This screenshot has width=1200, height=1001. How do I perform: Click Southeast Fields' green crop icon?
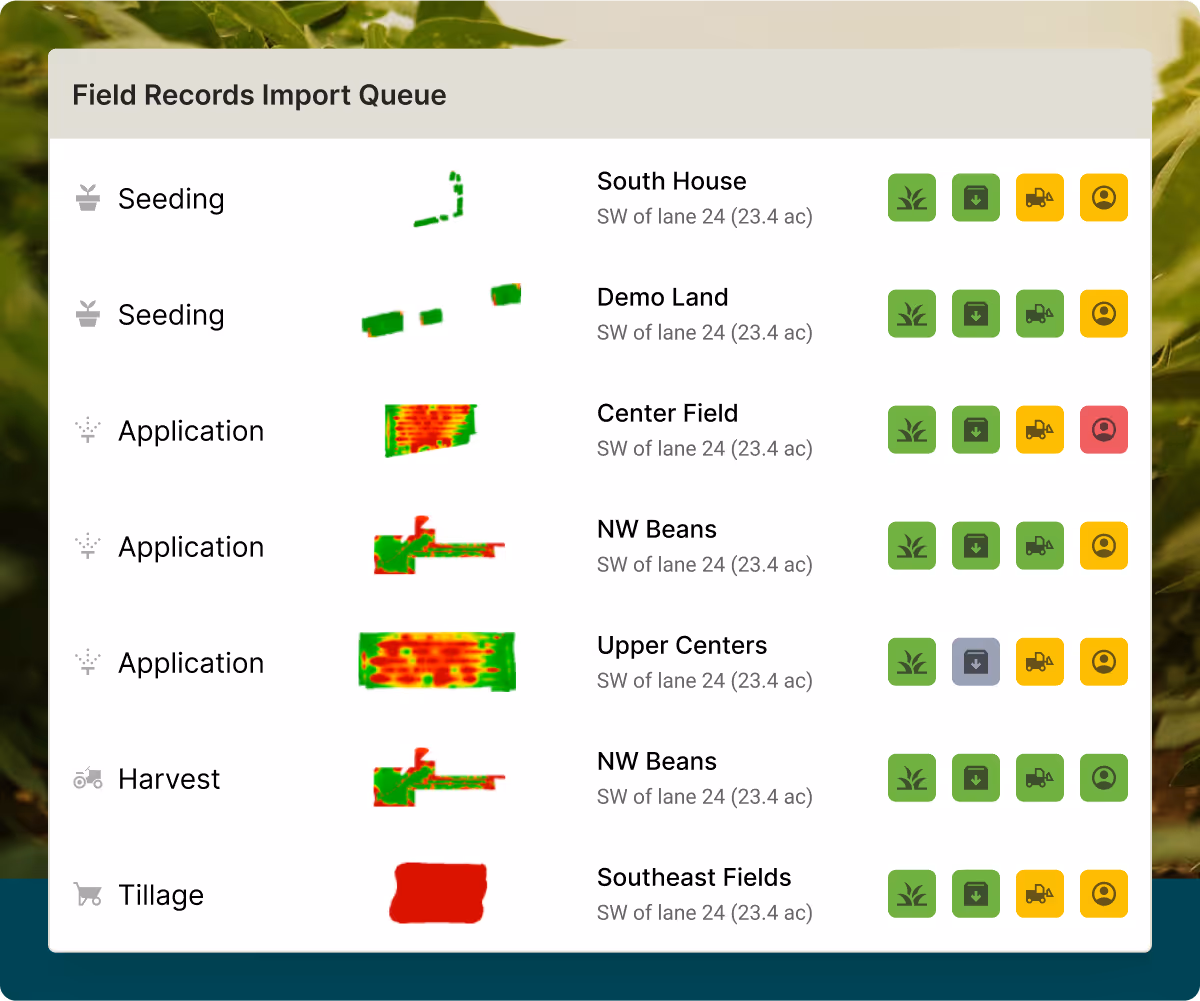[912, 894]
